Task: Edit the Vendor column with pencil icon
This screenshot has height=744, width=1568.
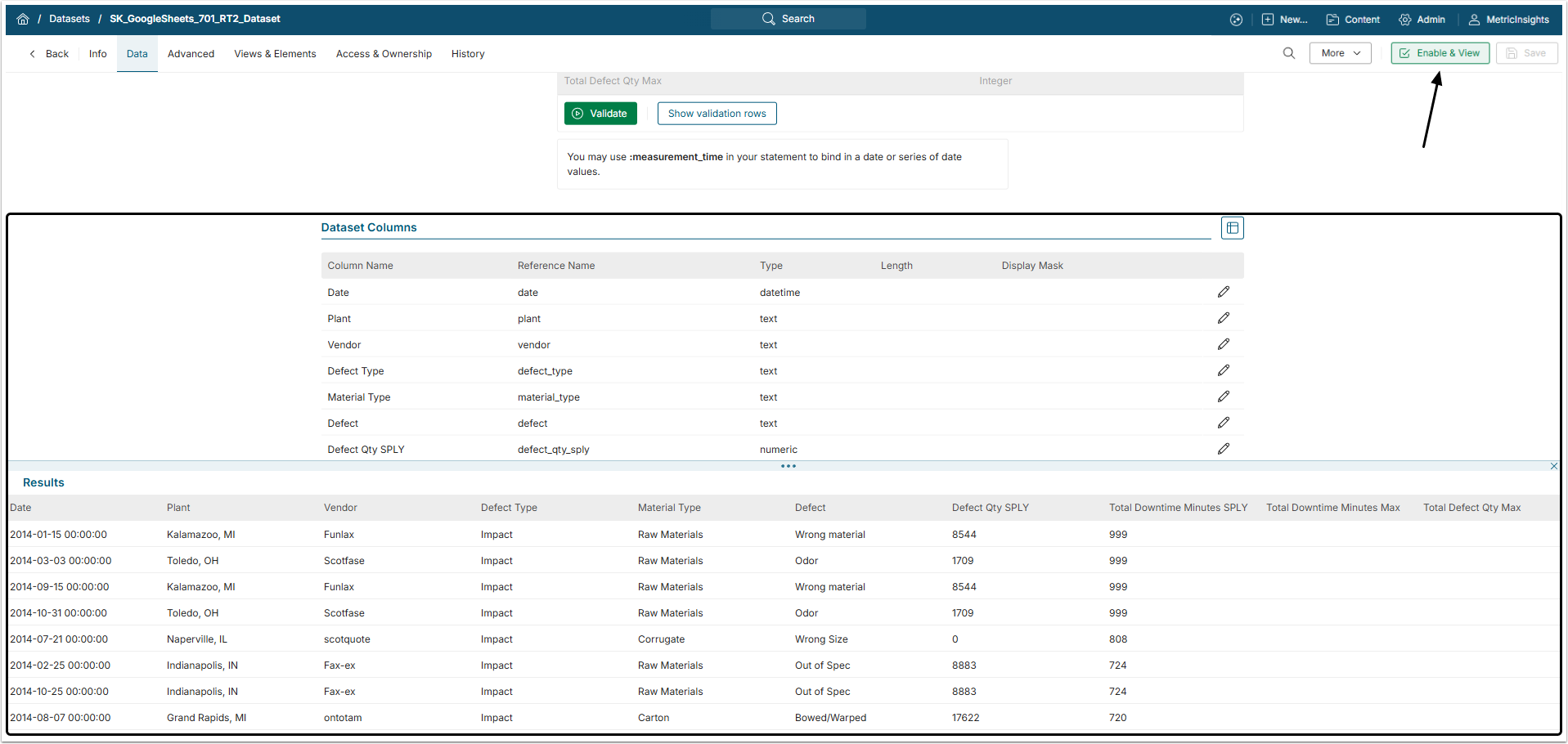Action: [x=1223, y=344]
